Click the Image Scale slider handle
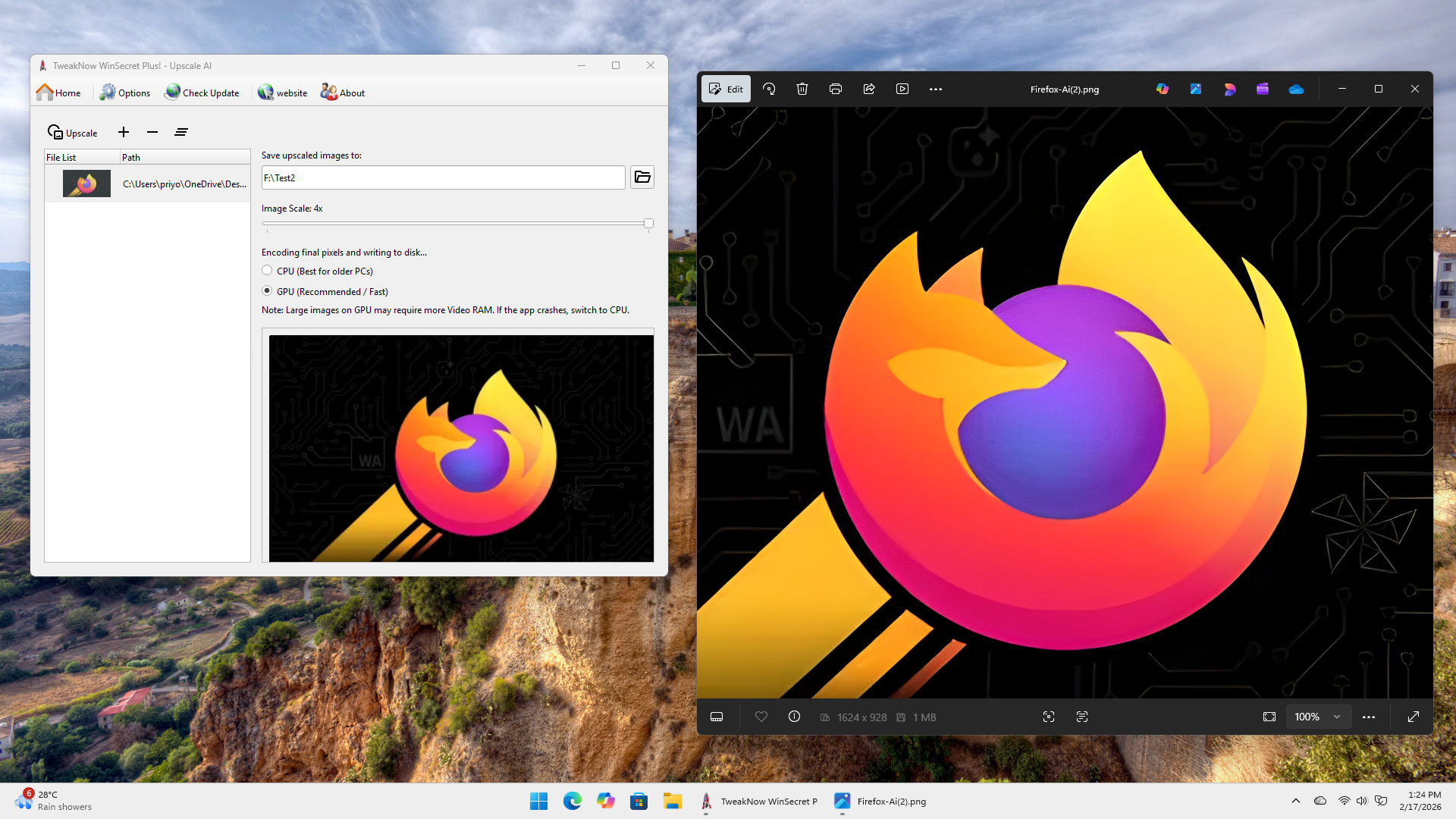This screenshot has height=819, width=1456. pyautogui.click(x=648, y=223)
